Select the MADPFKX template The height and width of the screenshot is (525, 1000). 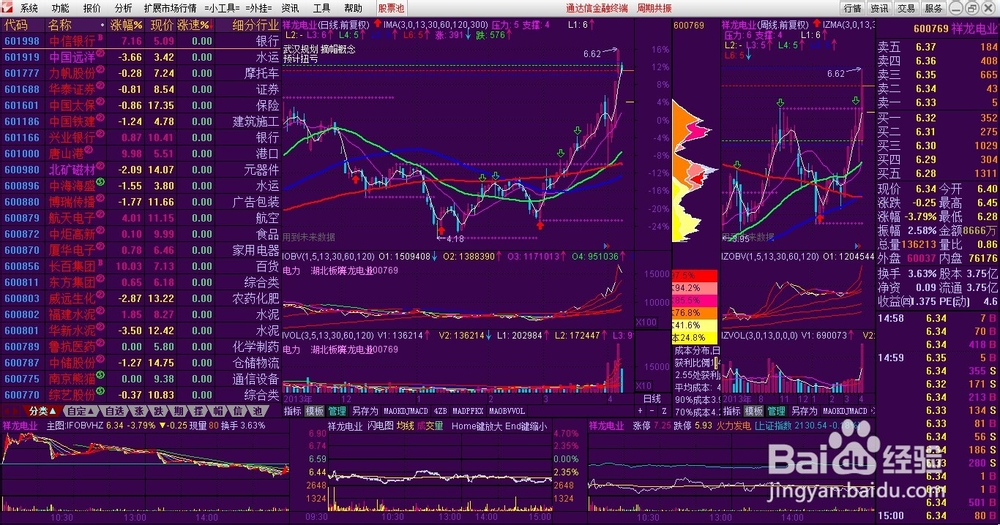point(467,411)
